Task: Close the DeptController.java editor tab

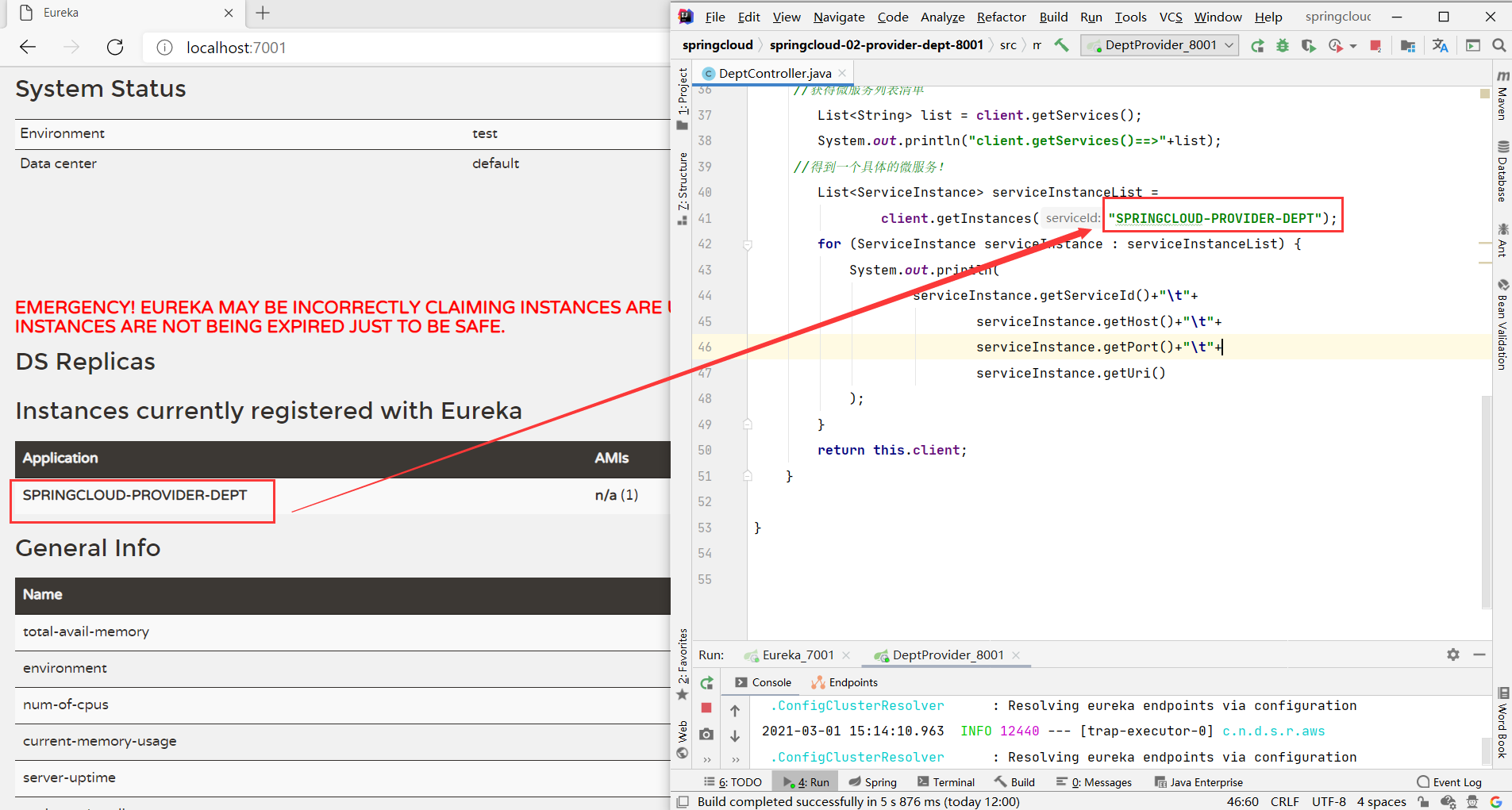Action: (842, 73)
